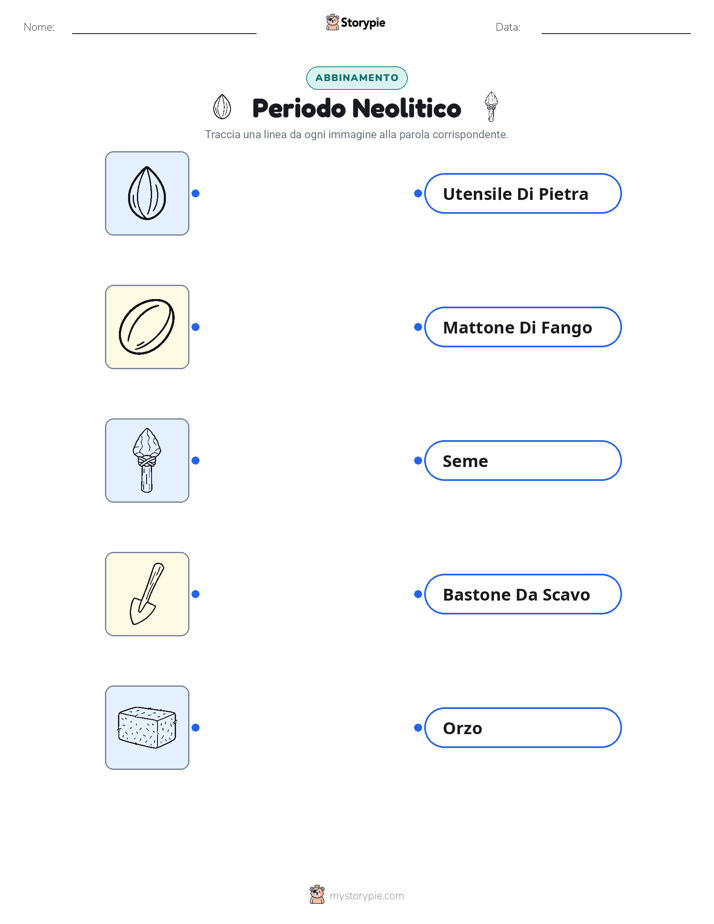
Task: Open the mystorypie.com link
Action: (366, 896)
